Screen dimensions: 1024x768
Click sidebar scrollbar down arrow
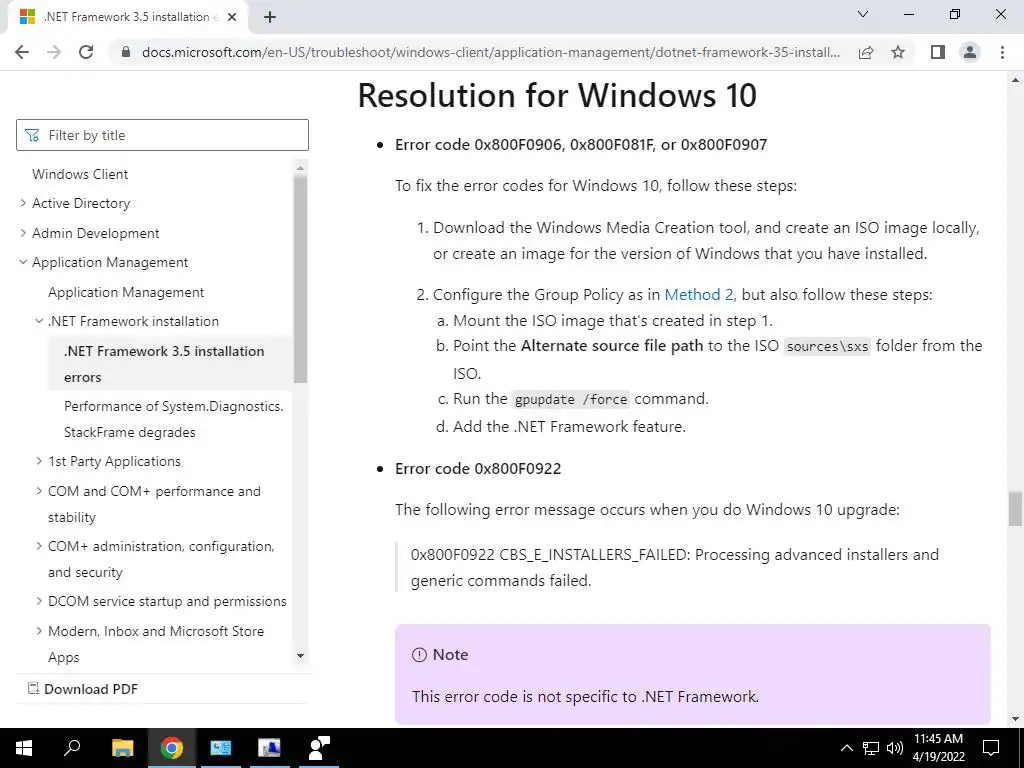pos(300,656)
